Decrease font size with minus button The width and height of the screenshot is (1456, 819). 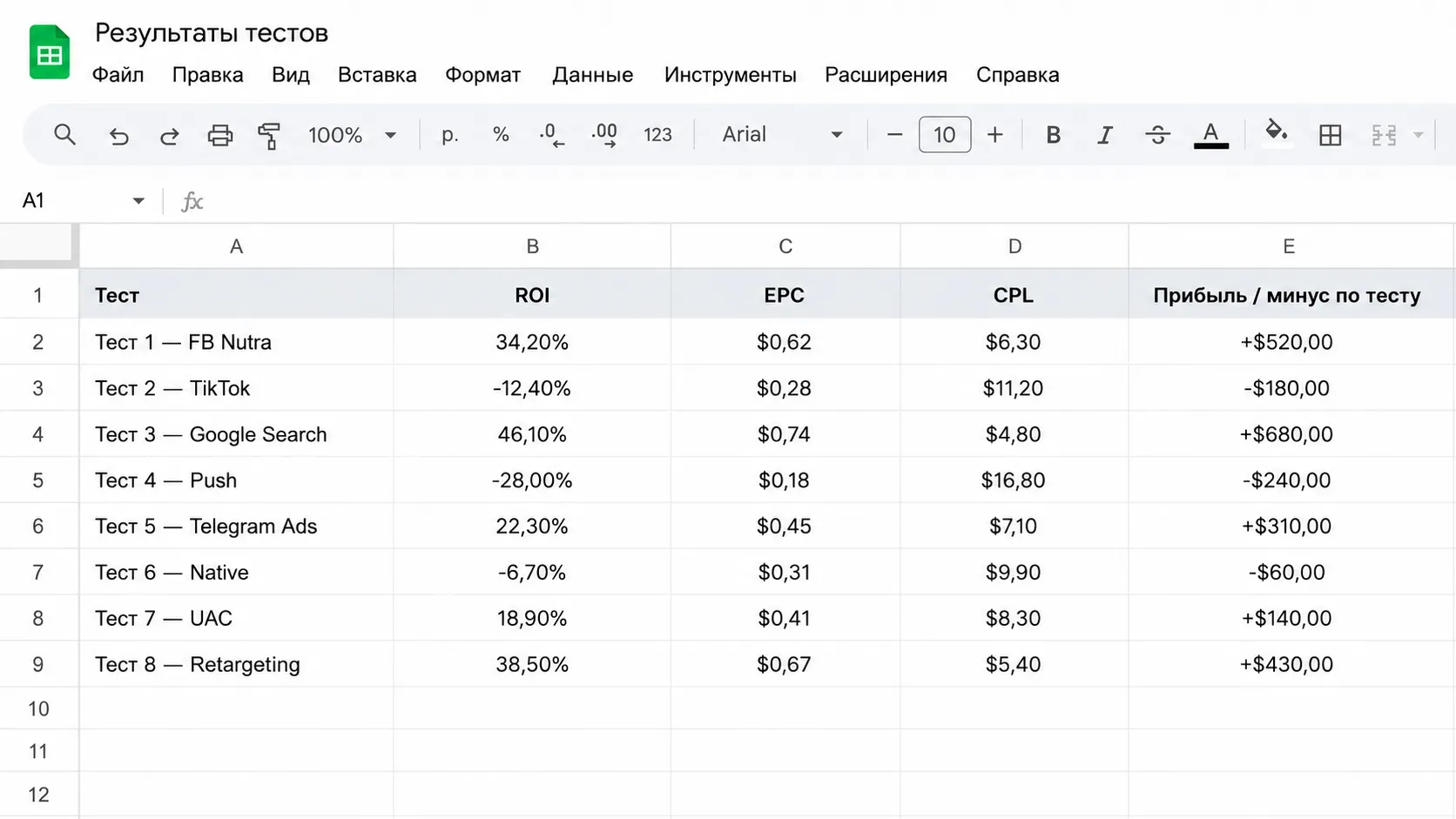tap(894, 135)
